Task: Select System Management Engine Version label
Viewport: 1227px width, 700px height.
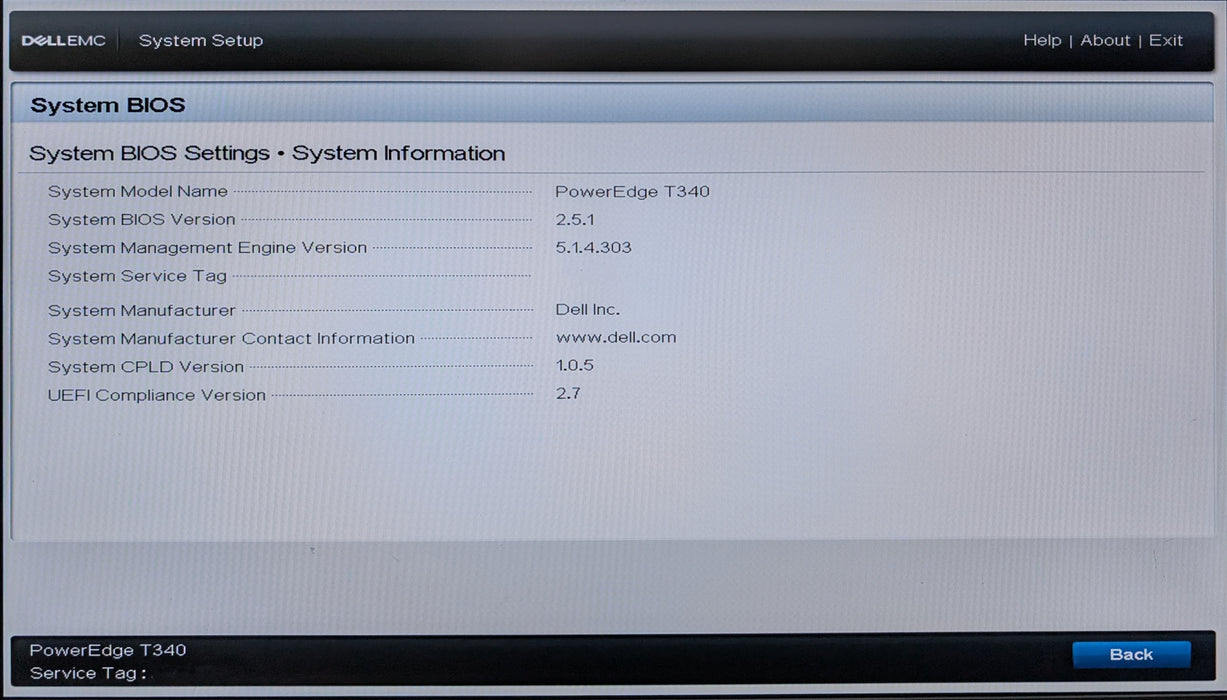Action: coord(207,248)
